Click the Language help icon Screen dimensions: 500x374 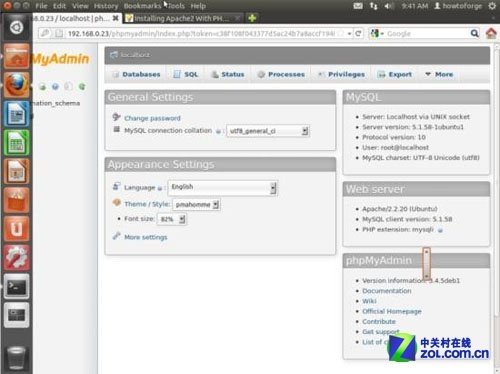coord(160,188)
